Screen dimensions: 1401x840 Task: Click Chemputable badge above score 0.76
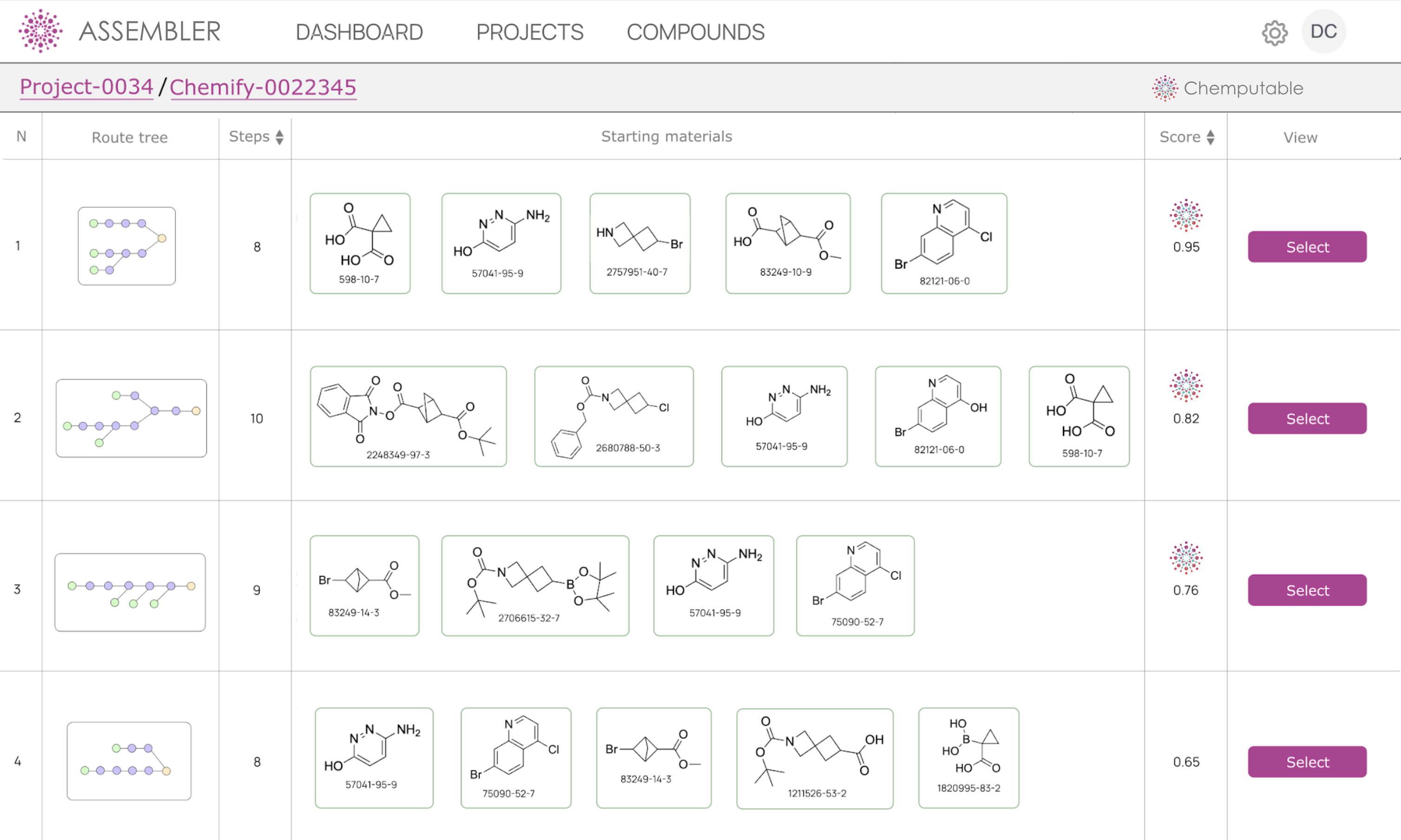1186,558
